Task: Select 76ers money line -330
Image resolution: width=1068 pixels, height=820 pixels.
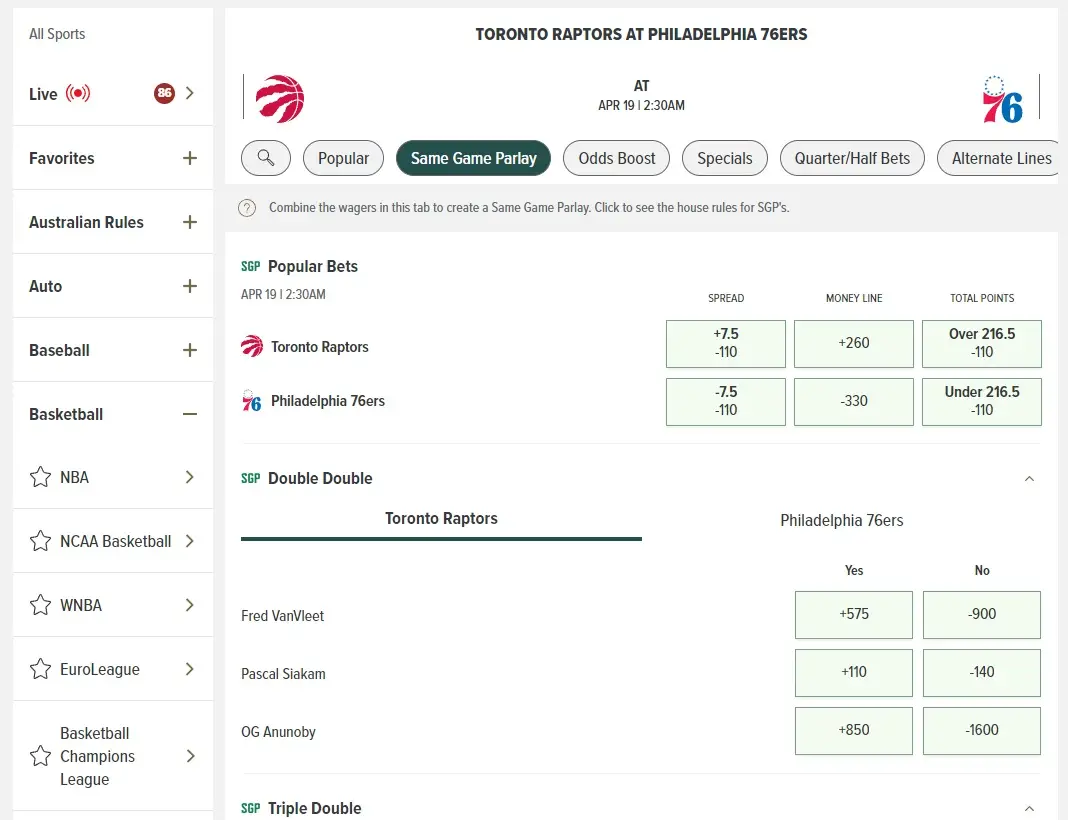Action: pos(853,401)
